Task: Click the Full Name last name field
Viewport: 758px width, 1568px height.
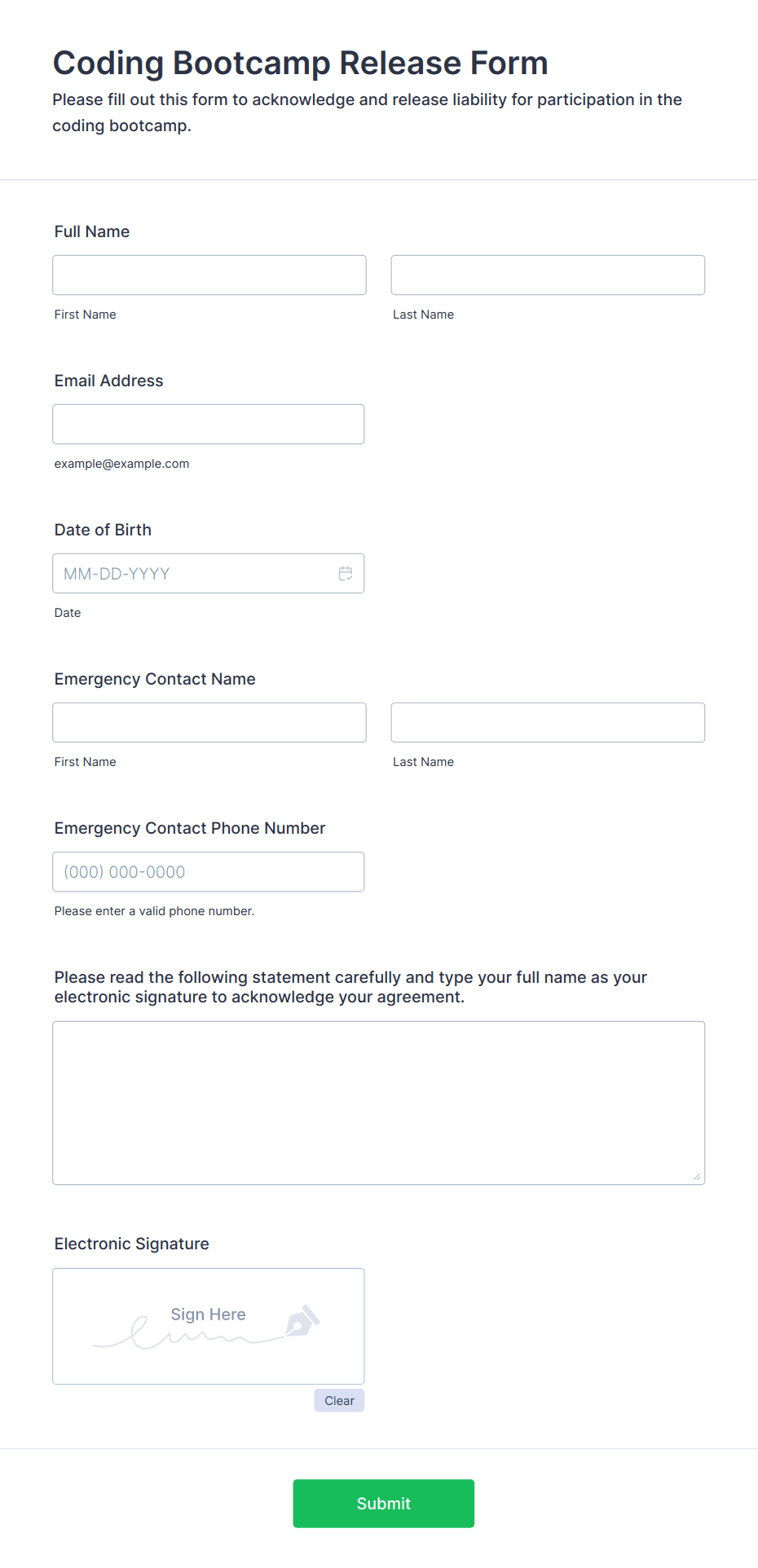Action: click(x=548, y=275)
